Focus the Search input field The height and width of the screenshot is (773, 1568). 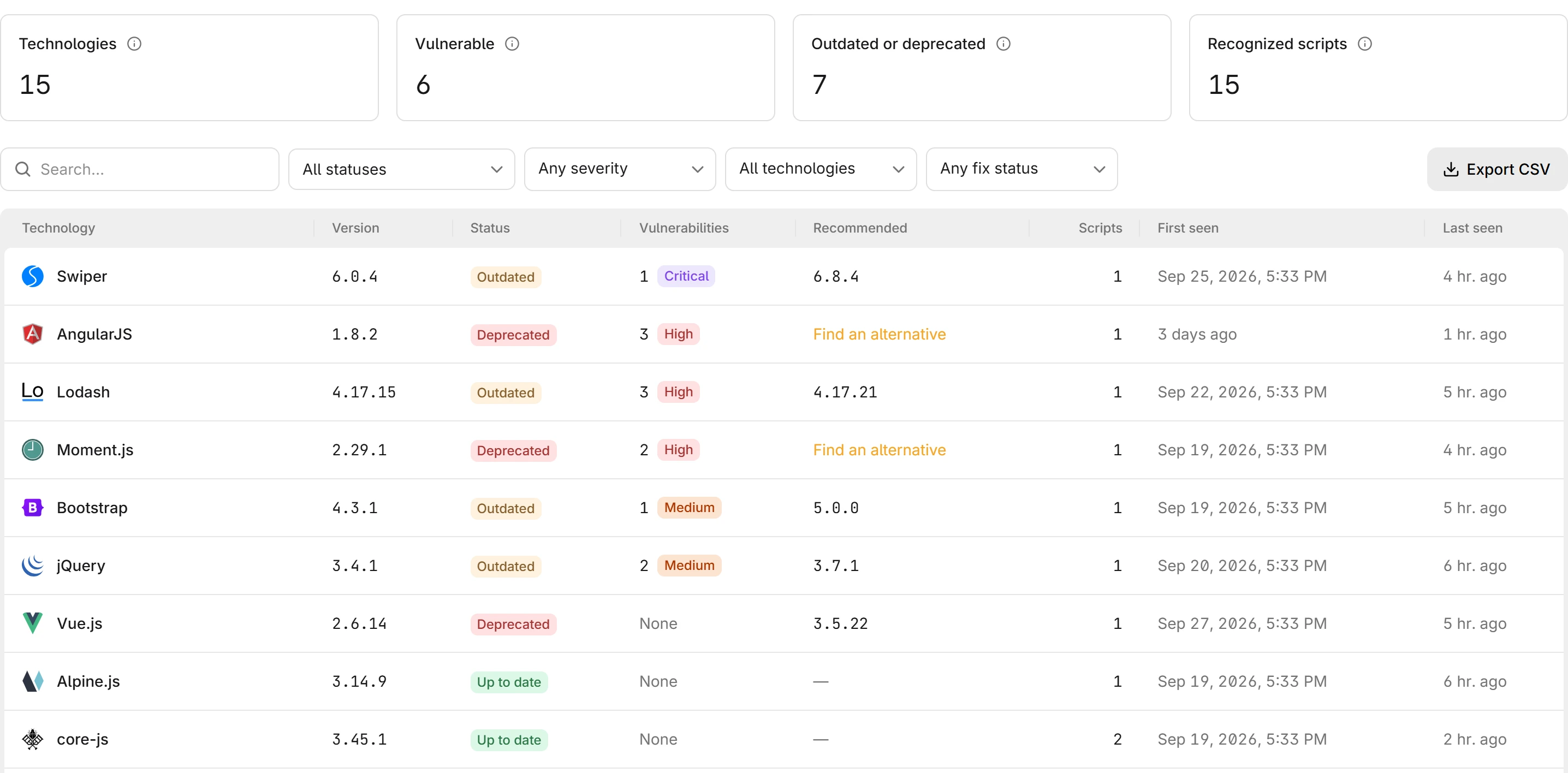(x=140, y=169)
